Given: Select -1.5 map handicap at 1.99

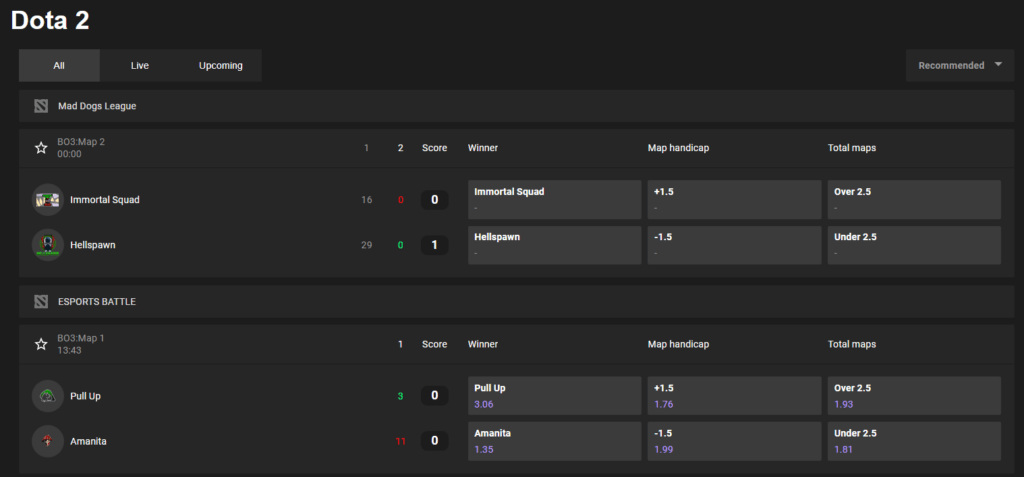Looking at the screenshot, I should point(734,441).
